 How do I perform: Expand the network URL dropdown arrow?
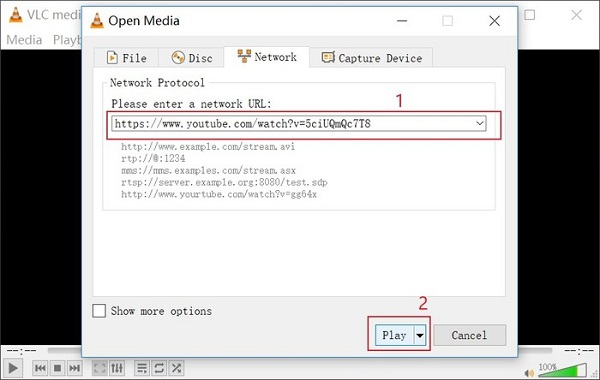click(479, 124)
